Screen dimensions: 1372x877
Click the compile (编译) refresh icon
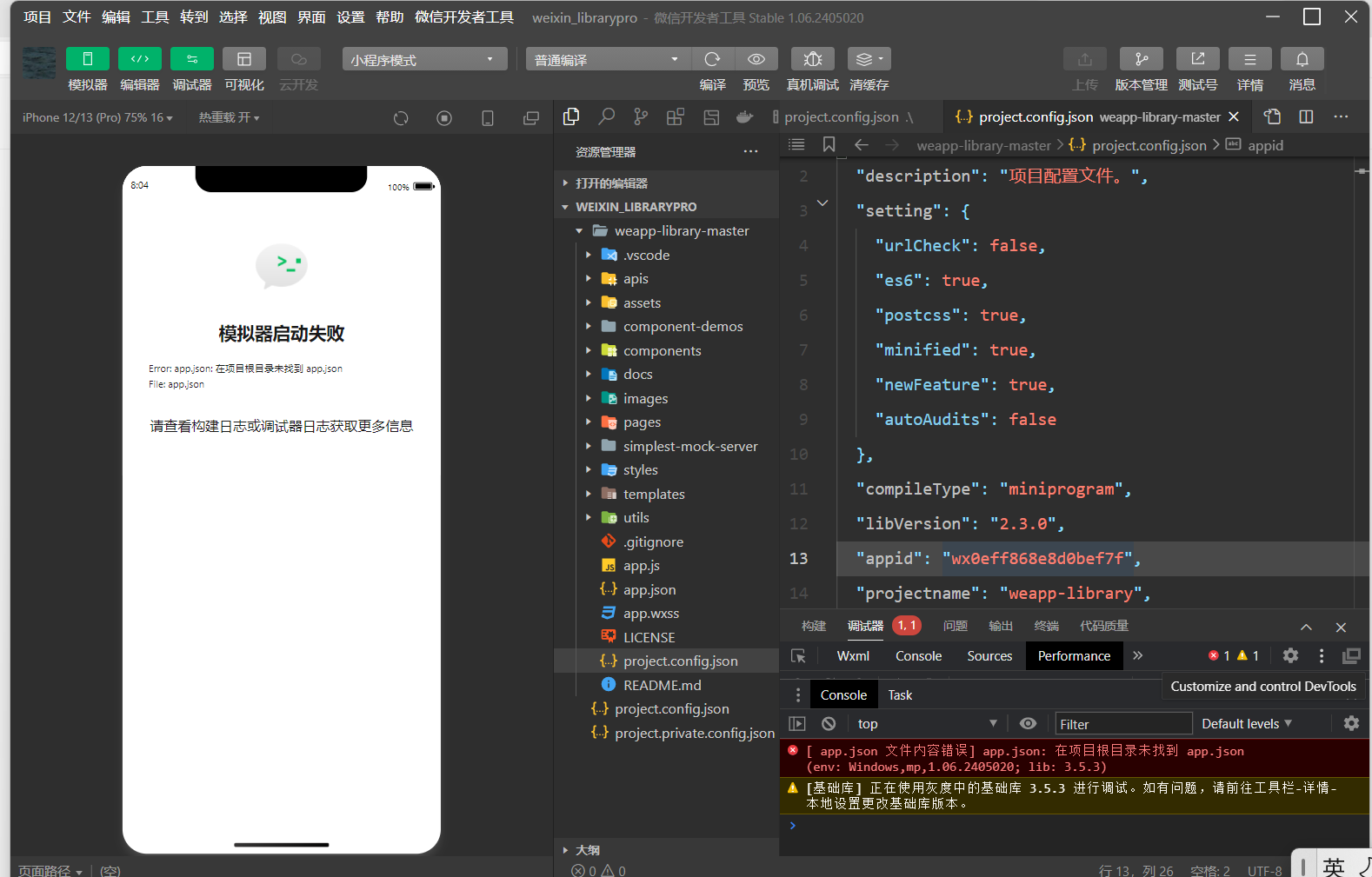click(x=713, y=59)
